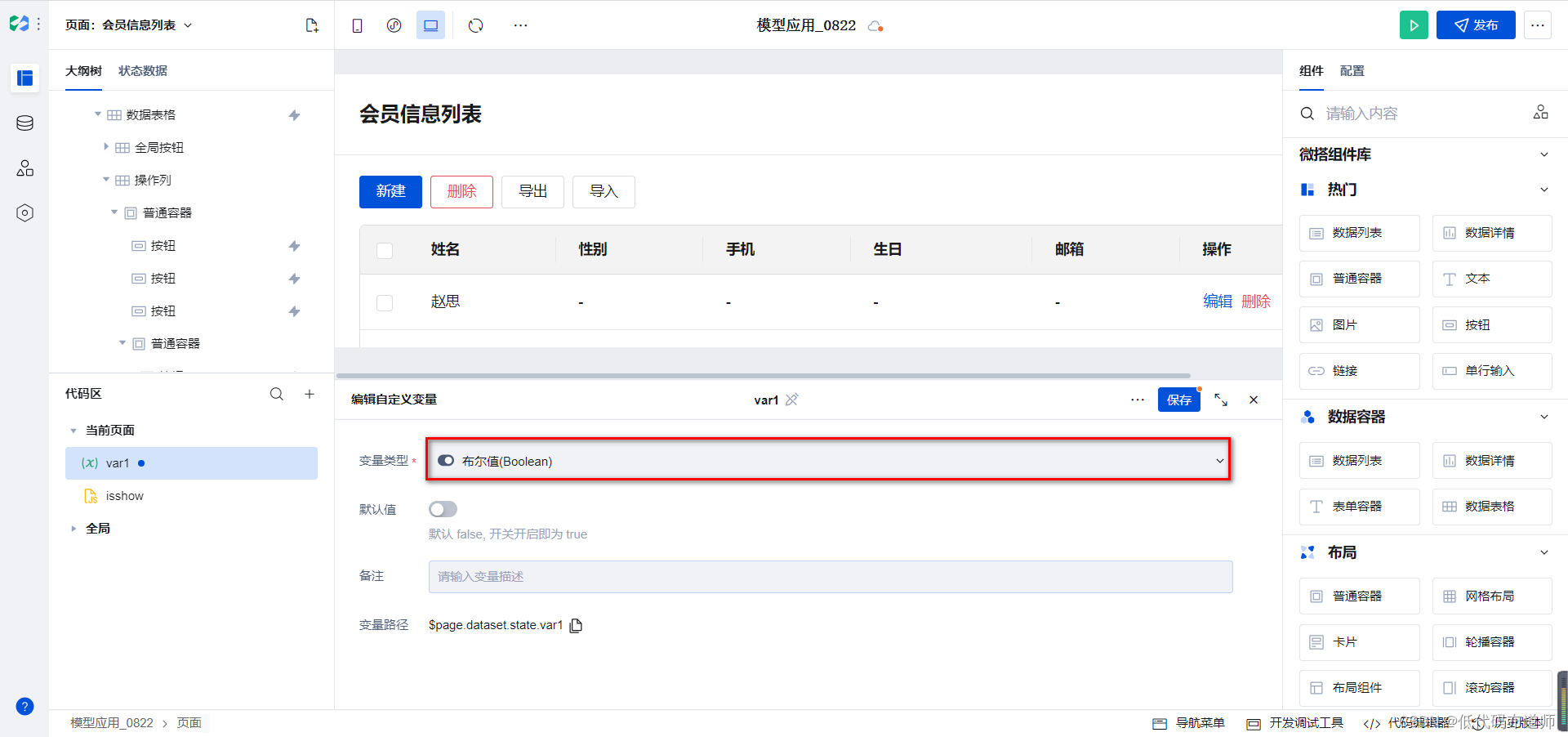The height and width of the screenshot is (737, 1568).
Task: Open the help question mark icon
Action: tap(24, 707)
